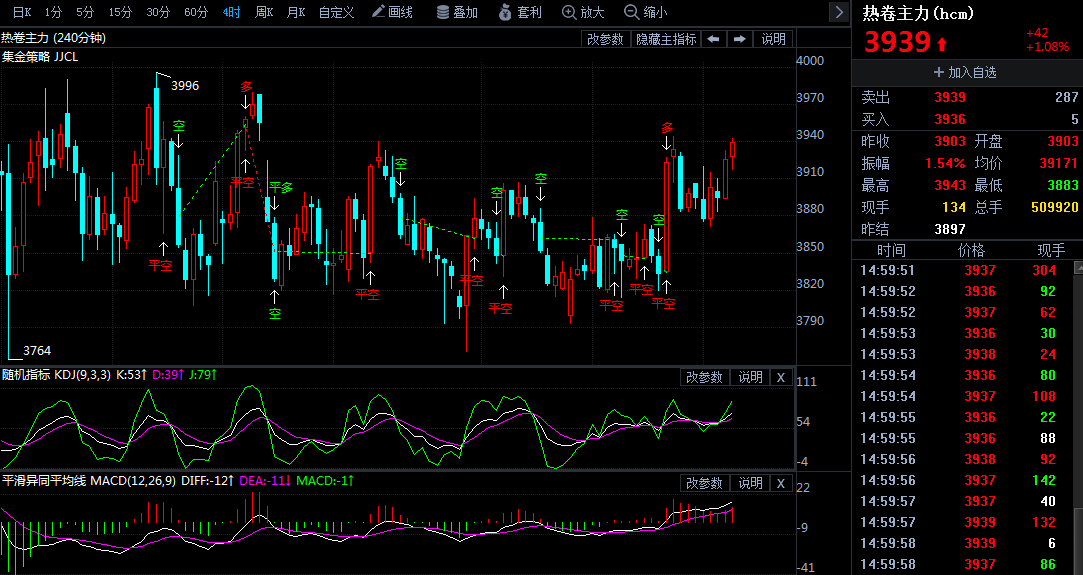This screenshot has width=1083, height=575.
Task: Click the left arrow indicator switcher
Action: [713, 39]
